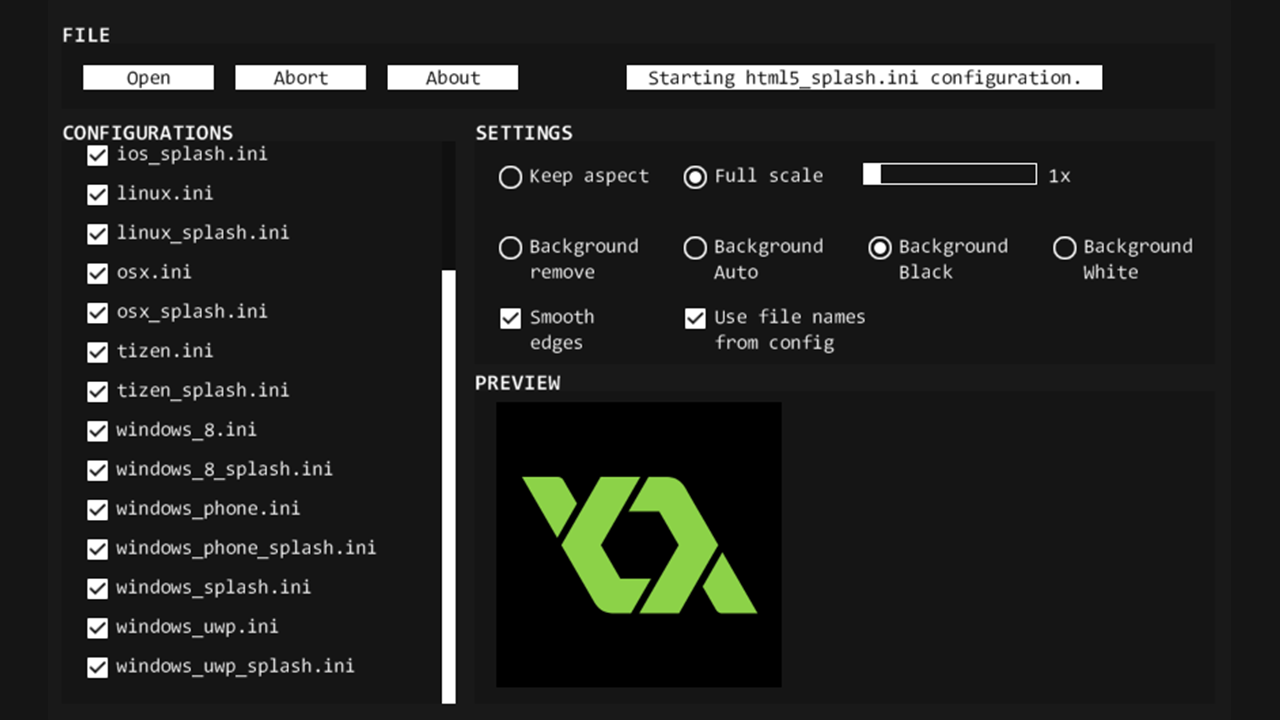Image resolution: width=1280 pixels, height=720 pixels.
Task: Select Background Black radio button
Action: [x=880, y=248]
